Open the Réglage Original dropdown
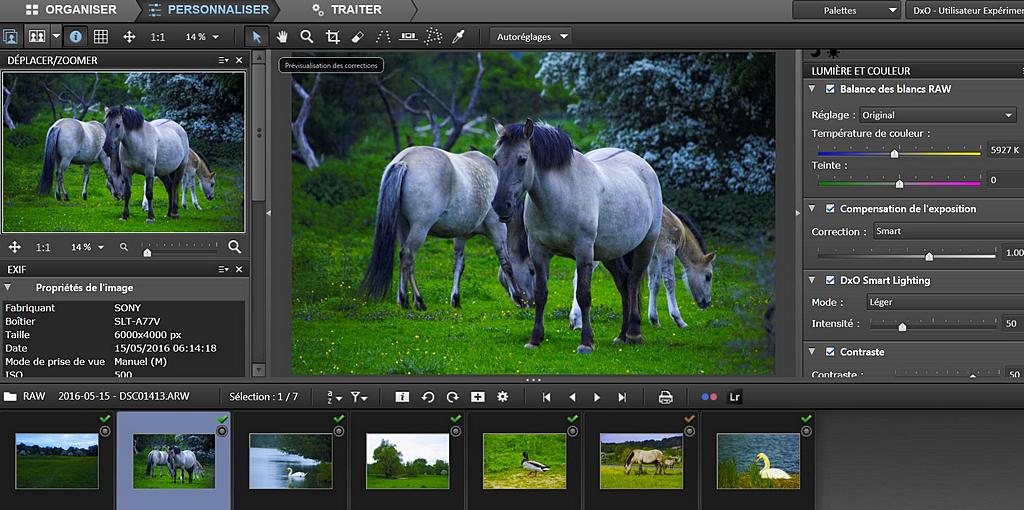 (938, 115)
